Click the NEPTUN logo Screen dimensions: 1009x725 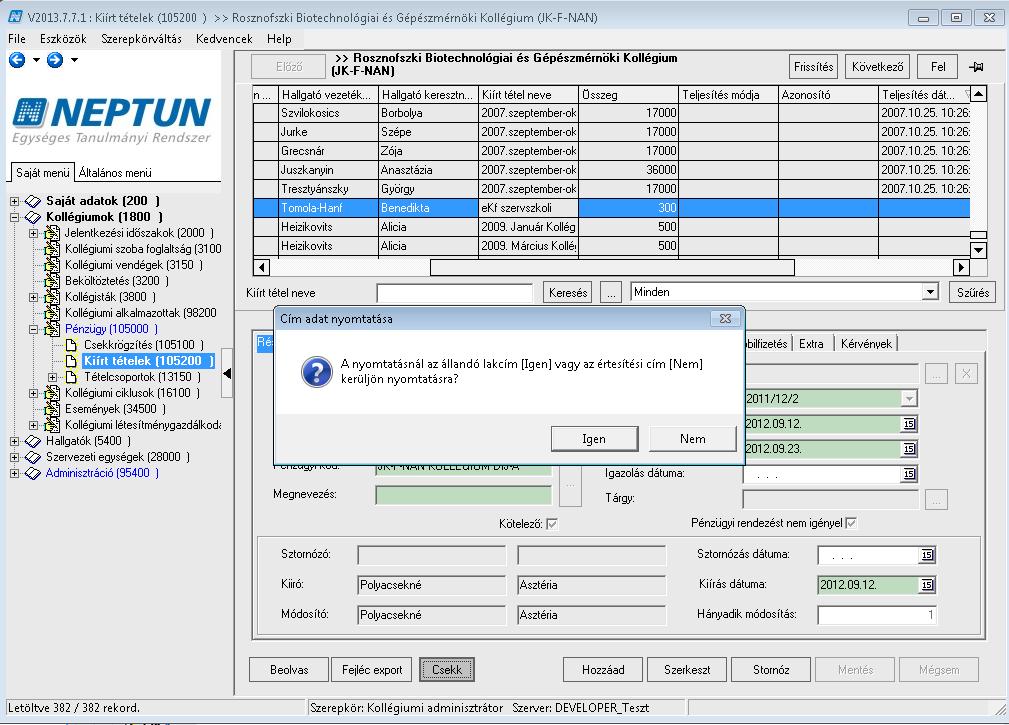pos(111,120)
